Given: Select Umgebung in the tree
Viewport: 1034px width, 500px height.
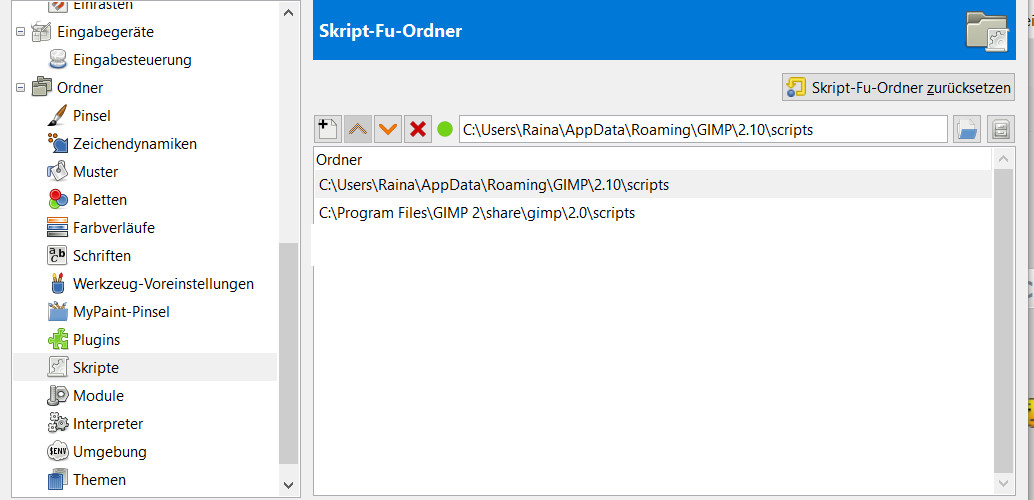Looking at the screenshot, I should [109, 453].
